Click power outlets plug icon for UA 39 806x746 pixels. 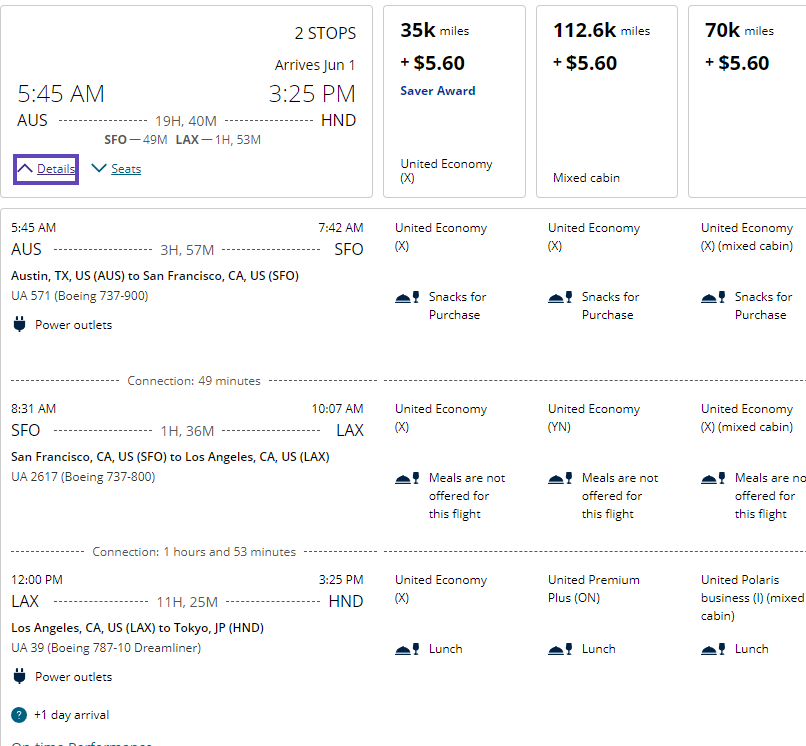19,677
